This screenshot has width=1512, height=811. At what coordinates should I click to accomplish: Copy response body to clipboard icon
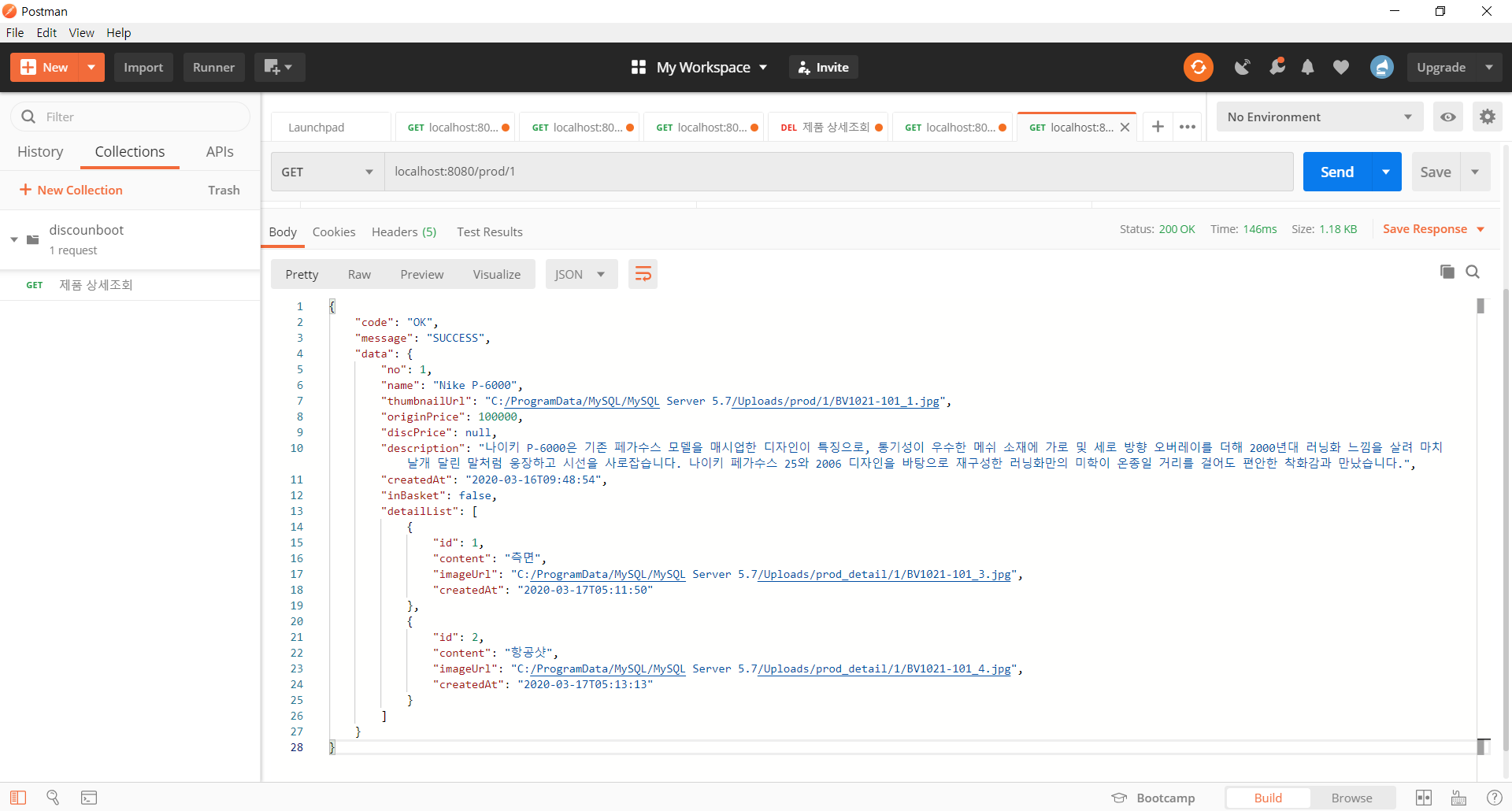[1447, 272]
